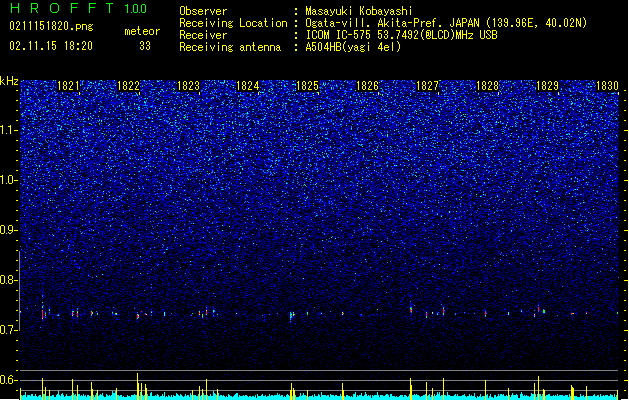Click the 1821 time marker
Viewport: 629px width, 400px height.
68,86
